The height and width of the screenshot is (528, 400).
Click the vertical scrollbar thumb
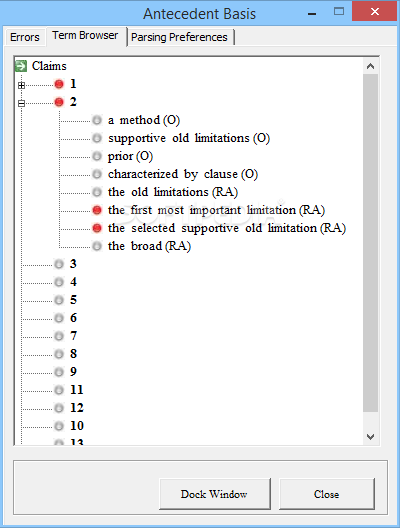click(370, 242)
